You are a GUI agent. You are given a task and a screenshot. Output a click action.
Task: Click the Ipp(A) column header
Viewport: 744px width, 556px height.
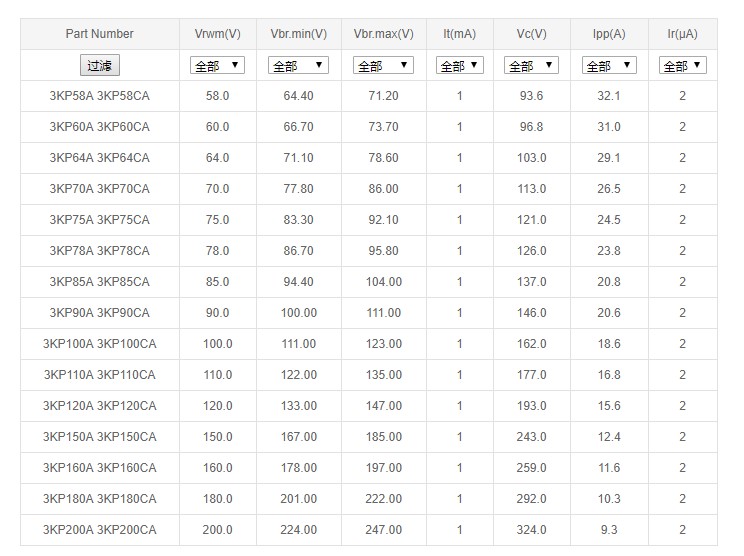(609, 34)
